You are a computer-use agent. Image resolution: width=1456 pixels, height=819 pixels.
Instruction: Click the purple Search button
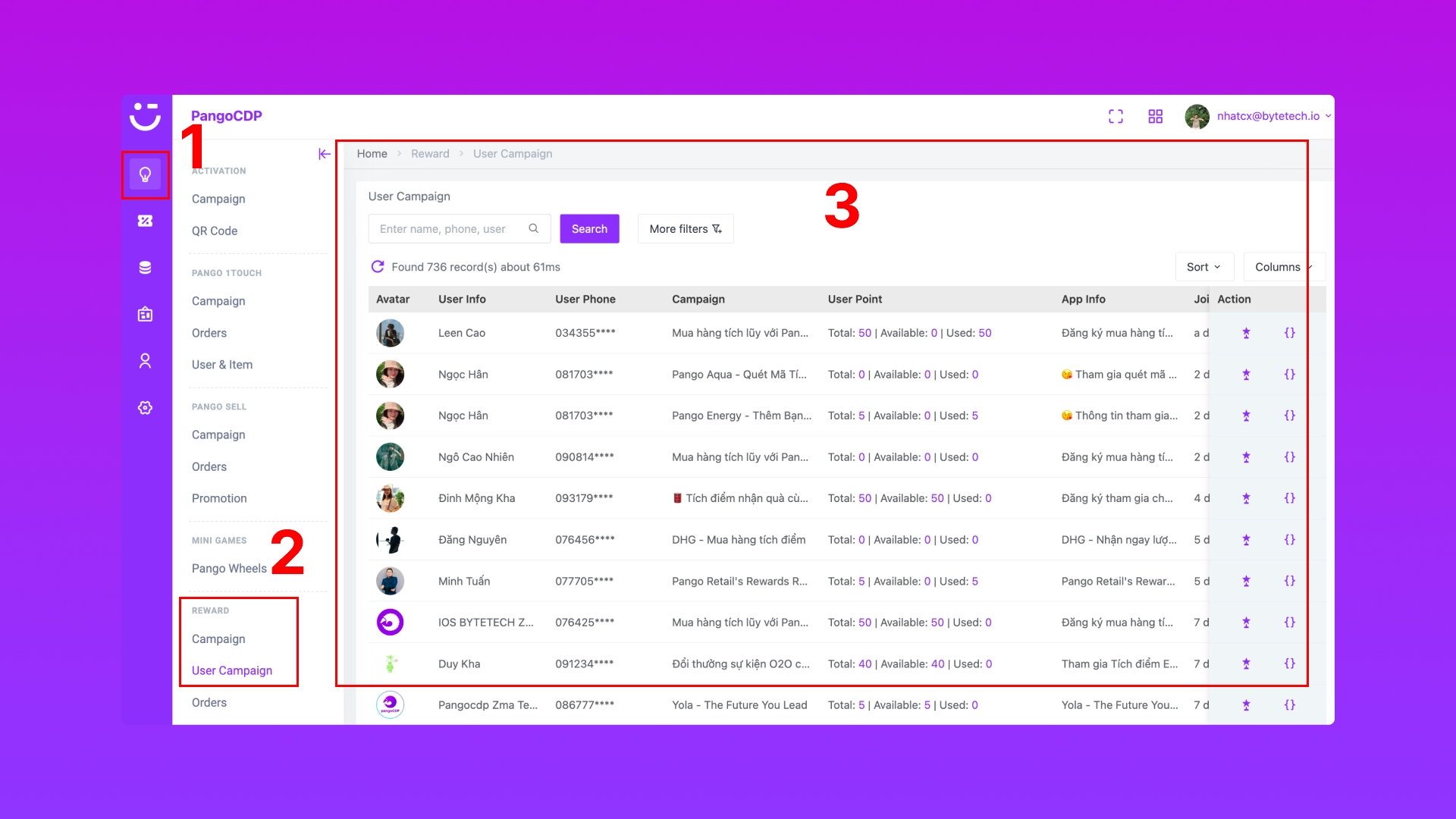point(589,229)
